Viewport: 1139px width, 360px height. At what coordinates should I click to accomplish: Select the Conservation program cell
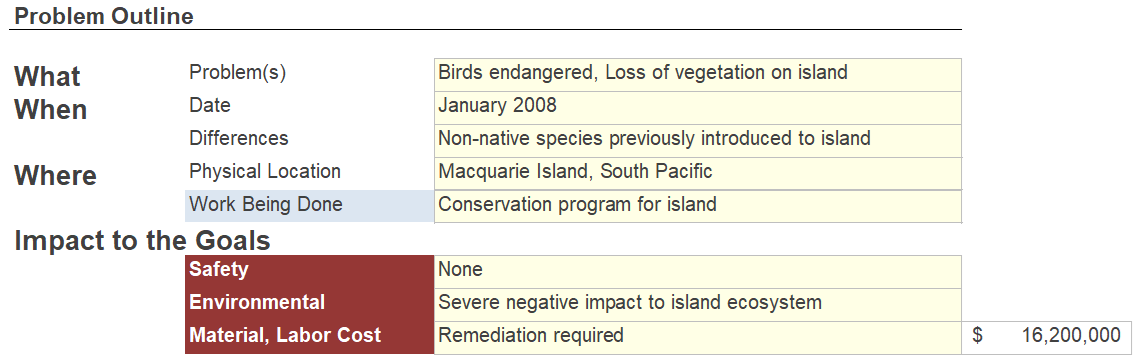[x=697, y=206]
